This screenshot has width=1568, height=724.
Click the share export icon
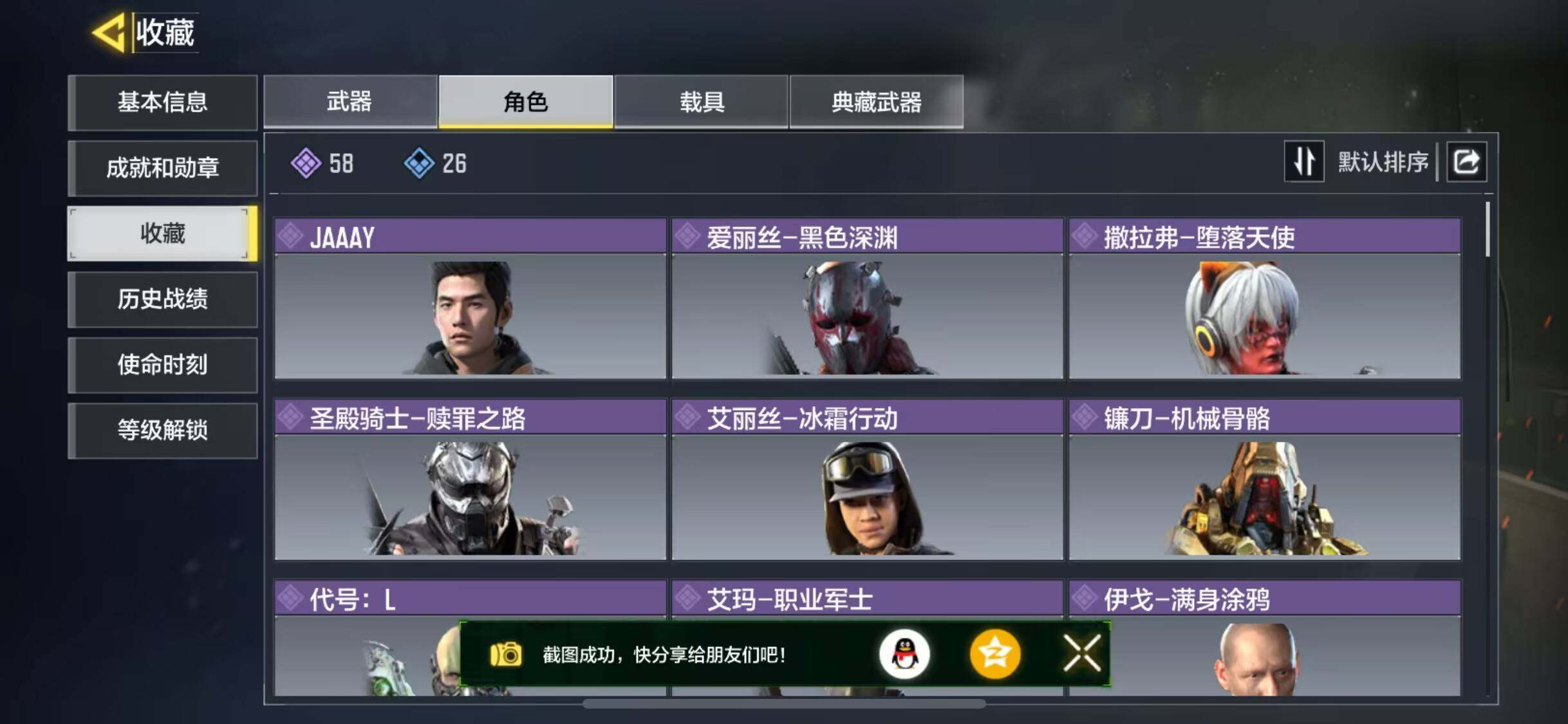pos(1467,162)
